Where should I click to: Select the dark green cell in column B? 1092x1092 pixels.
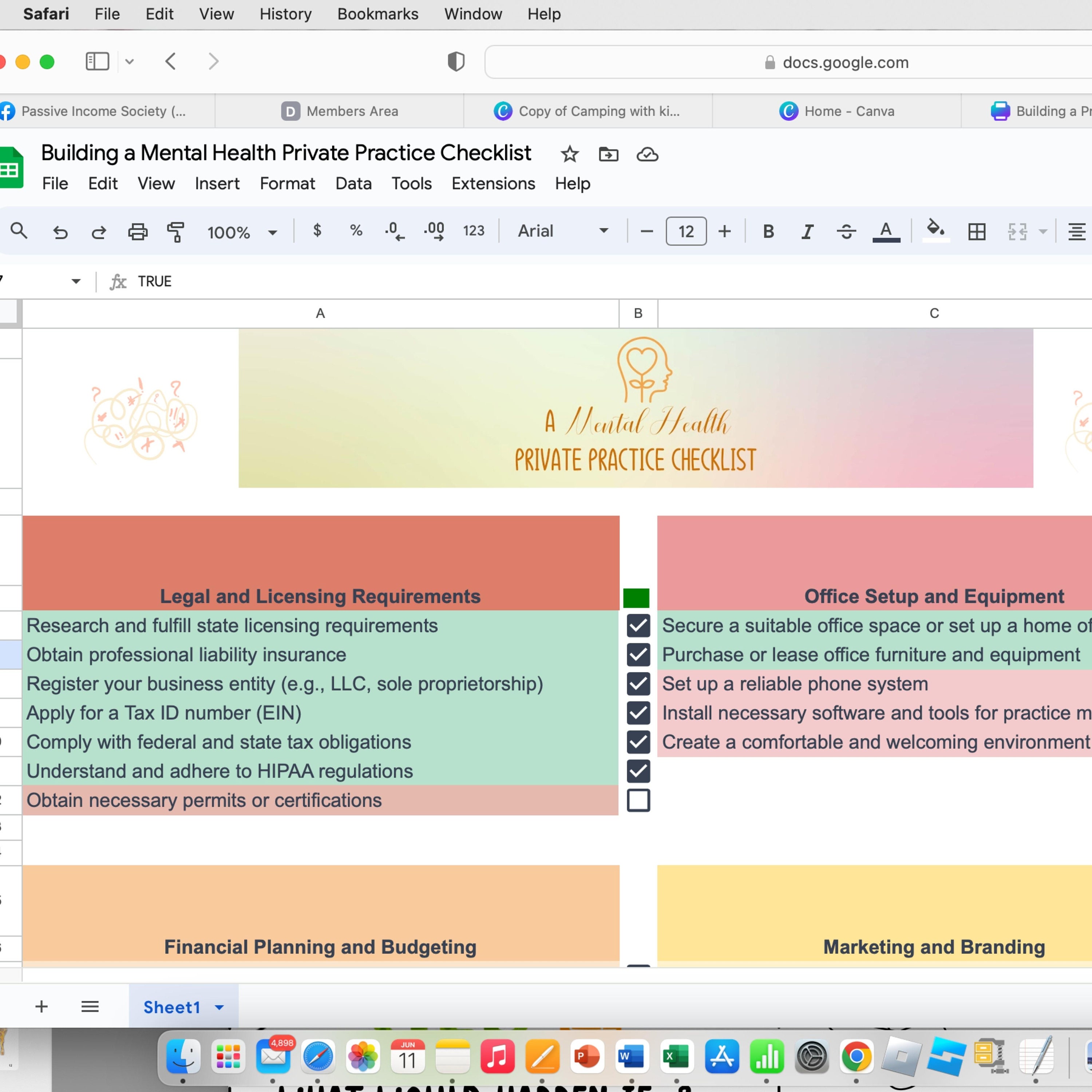tap(636, 598)
